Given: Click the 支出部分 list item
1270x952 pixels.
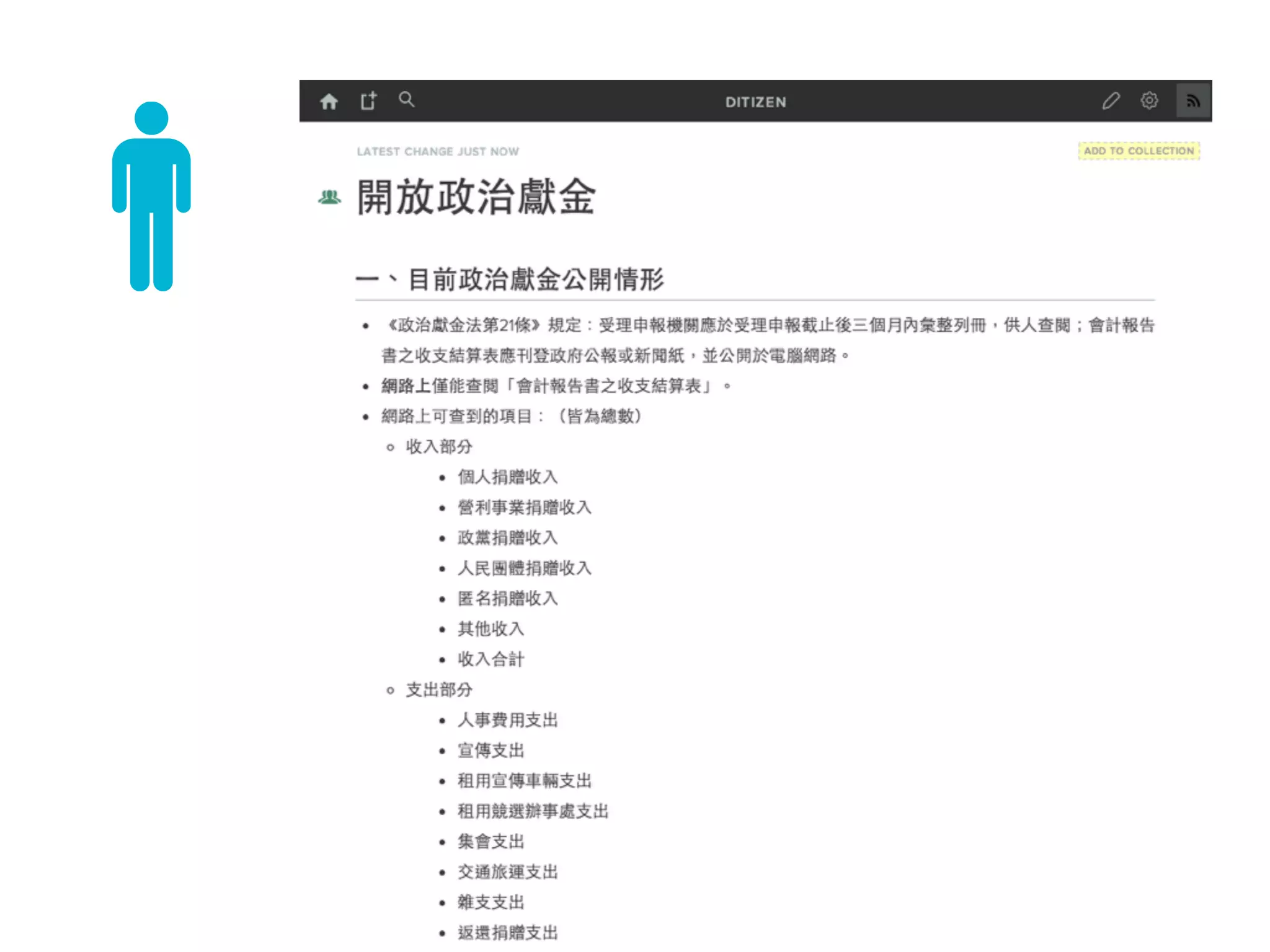Looking at the screenshot, I should pos(439,689).
